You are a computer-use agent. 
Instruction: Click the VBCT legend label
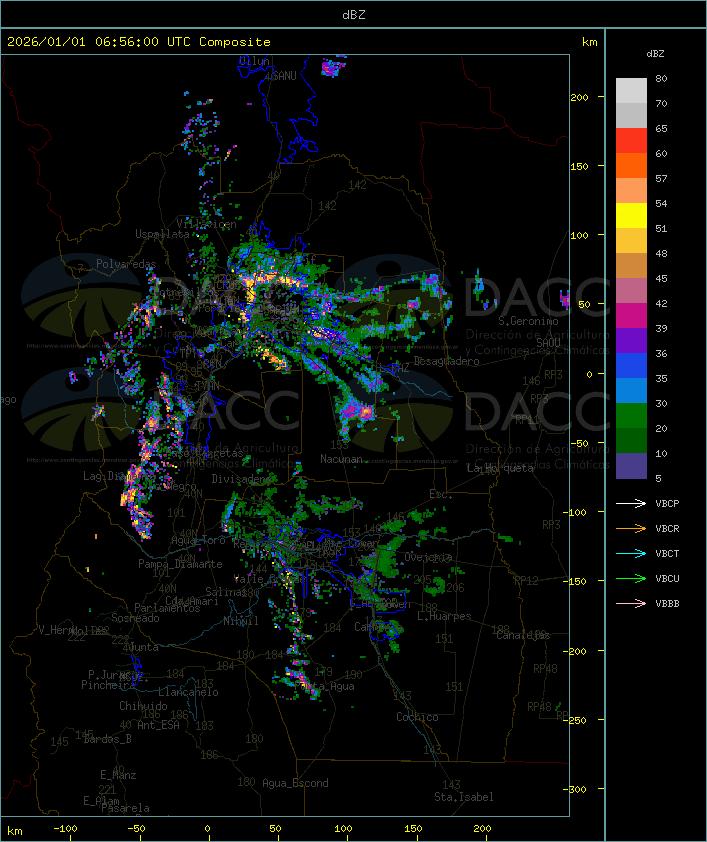(x=667, y=553)
